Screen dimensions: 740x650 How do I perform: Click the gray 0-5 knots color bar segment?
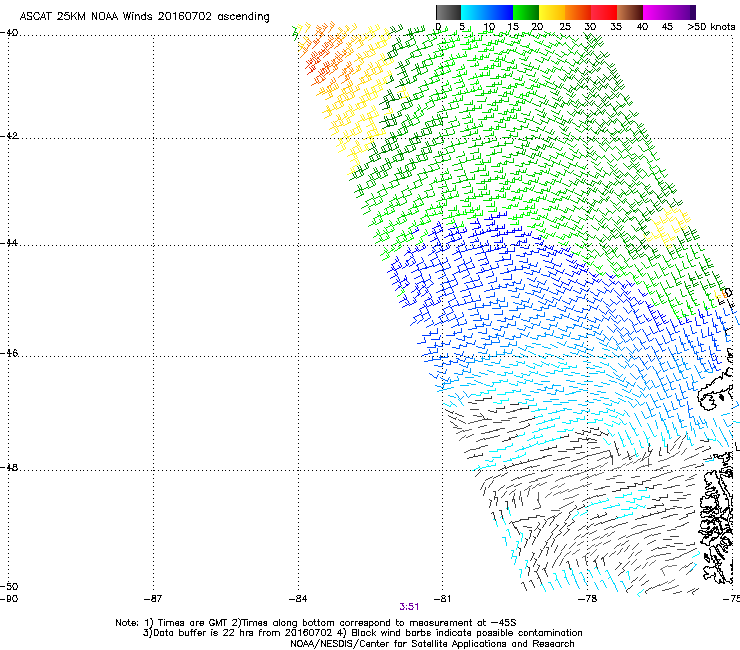tap(448, 12)
